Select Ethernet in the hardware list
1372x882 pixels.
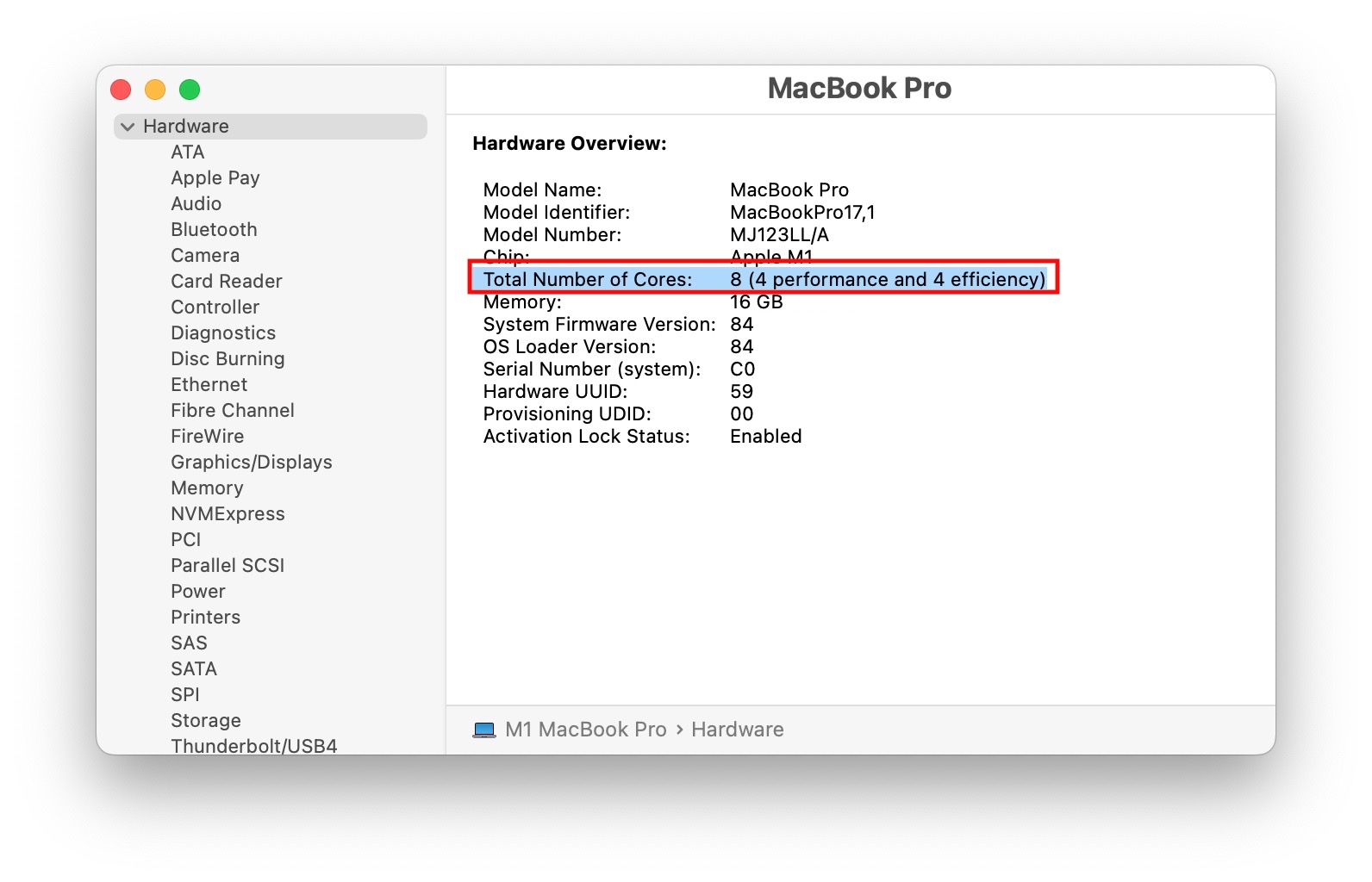[208, 384]
